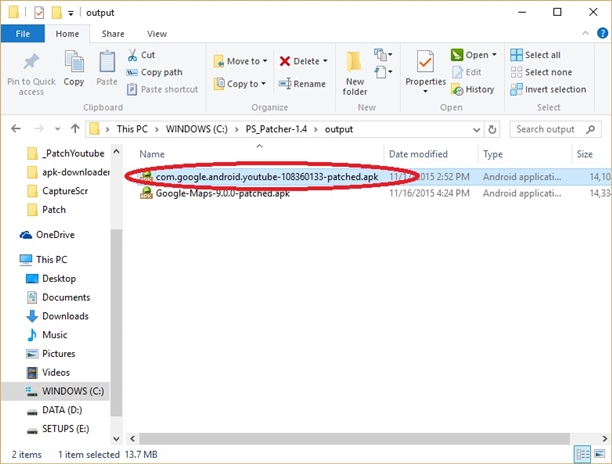Click Copy path in the ribbon
The height and width of the screenshot is (464, 612).
click(x=154, y=72)
